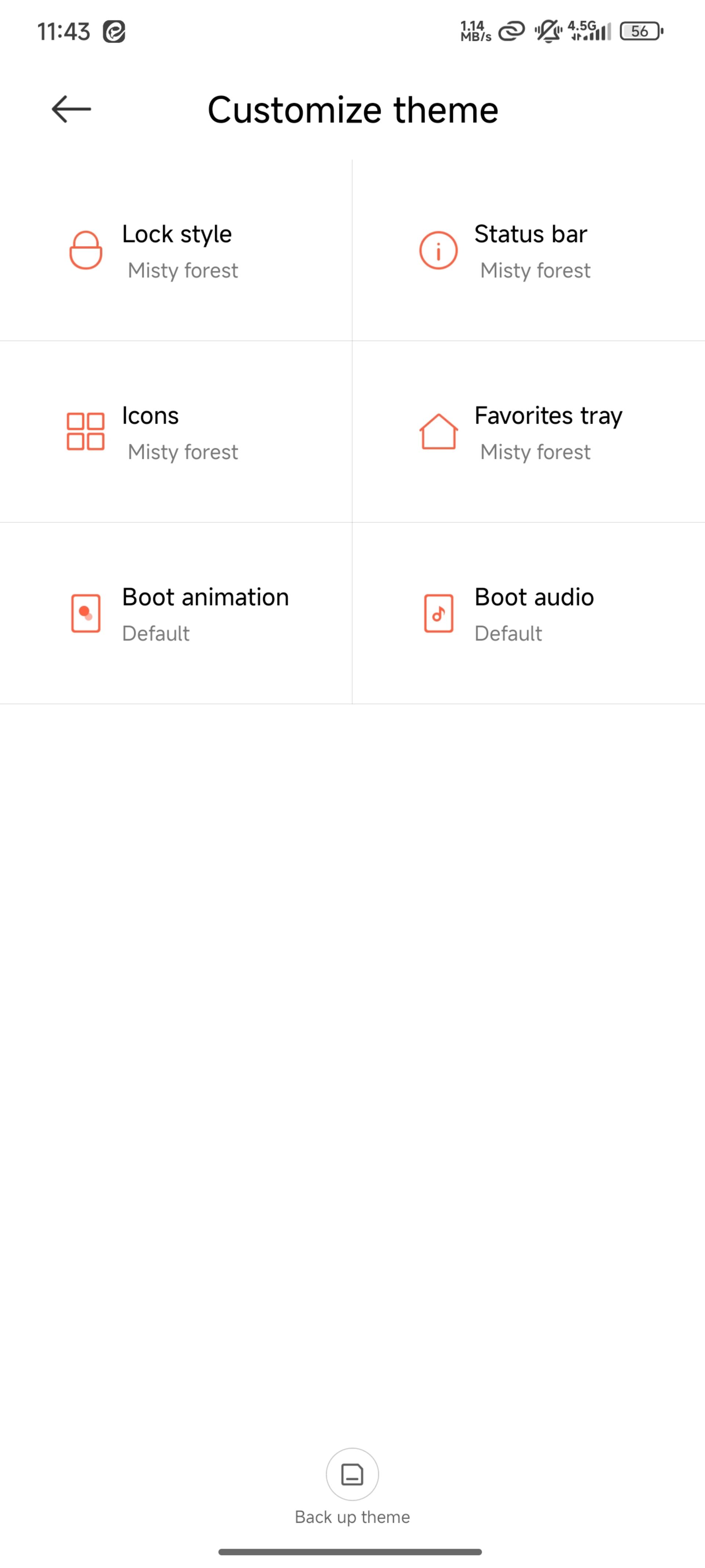This screenshot has height=1568, width=705.
Task: Select the Favorites tray label
Action: click(x=548, y=416)
